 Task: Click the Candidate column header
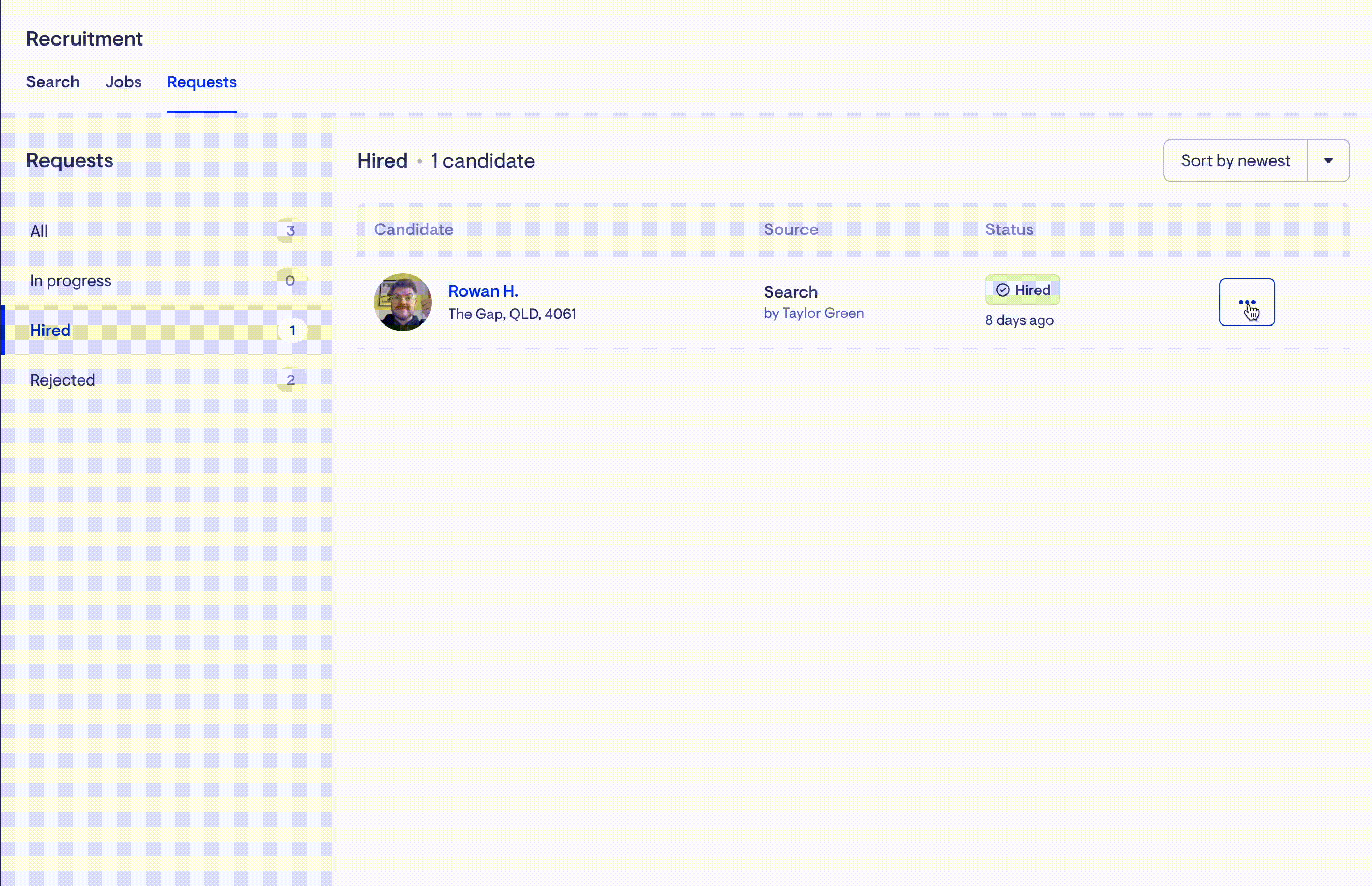coord(413,229)
